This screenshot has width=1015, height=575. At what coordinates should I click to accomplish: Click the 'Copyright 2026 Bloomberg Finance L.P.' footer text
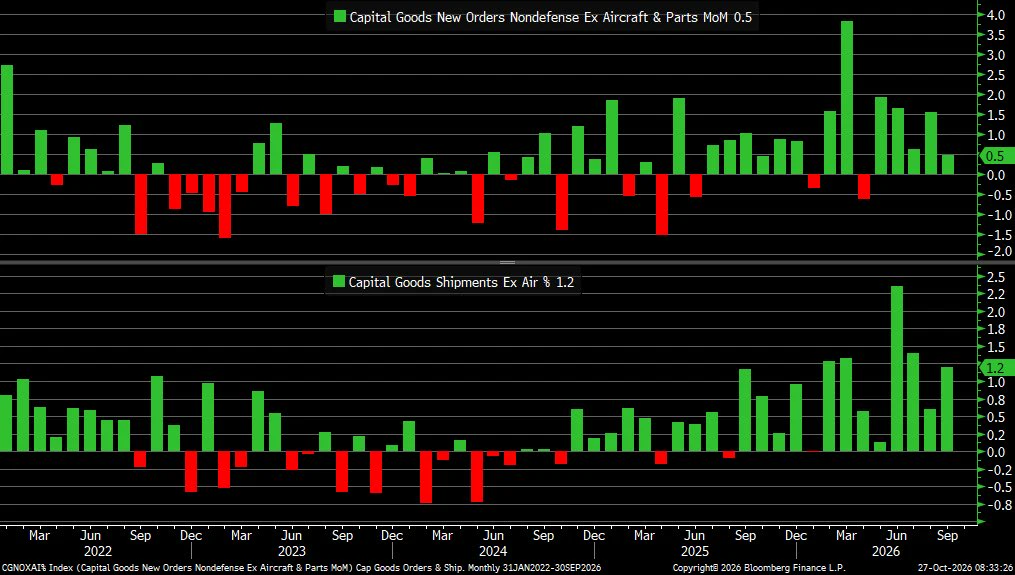click(x=759, y=568)
